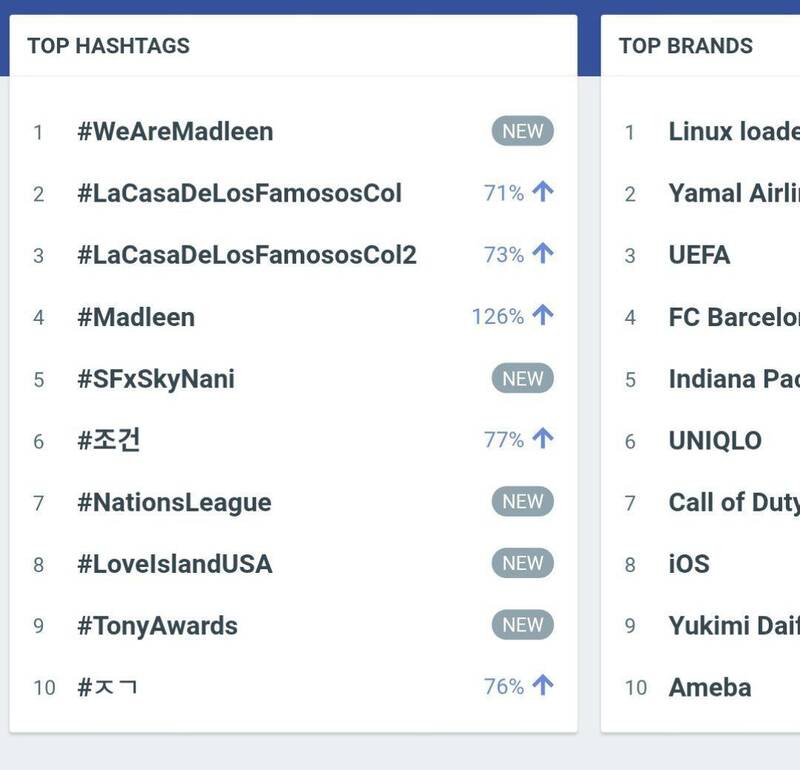Screen dimensions: 800x770
Task: Open the UEFA brand entry
Action: pyautogui.click(x=699, y=255)
